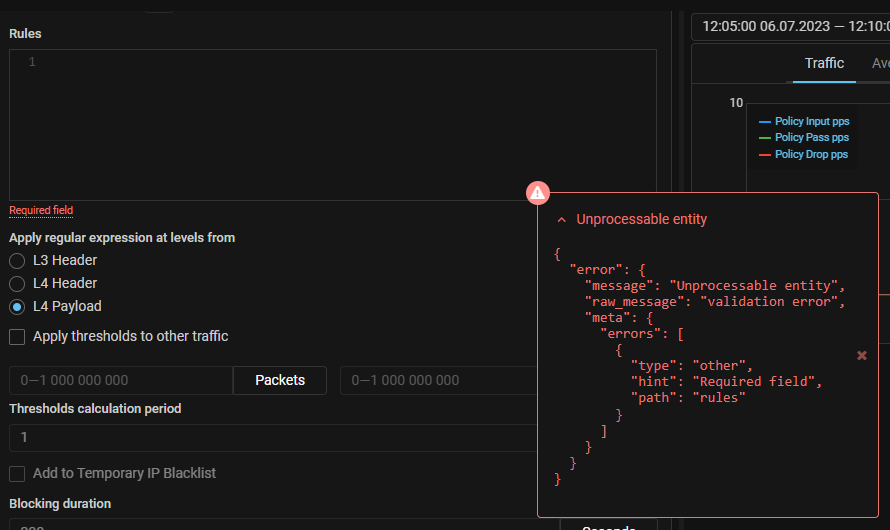The width and height of the screenshot is (890, 530).
Task: Click the warning triangle icon on error popup
Action: (538, 192)
